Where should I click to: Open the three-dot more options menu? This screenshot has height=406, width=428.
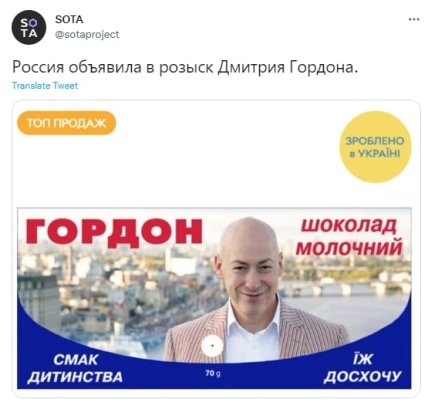tap(414, 19)
